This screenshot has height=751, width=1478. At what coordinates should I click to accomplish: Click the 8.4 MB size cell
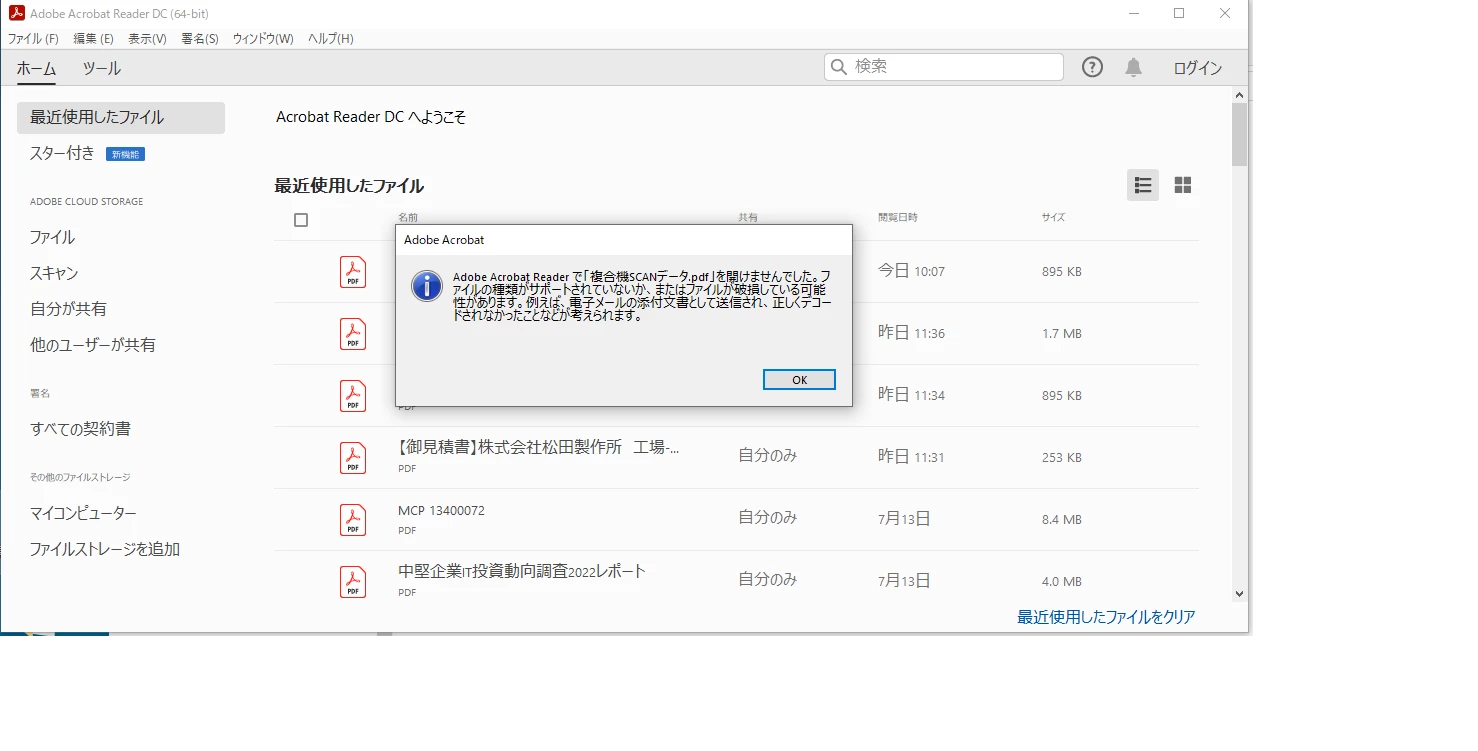pyautogui.click(x=1061, y=520)
